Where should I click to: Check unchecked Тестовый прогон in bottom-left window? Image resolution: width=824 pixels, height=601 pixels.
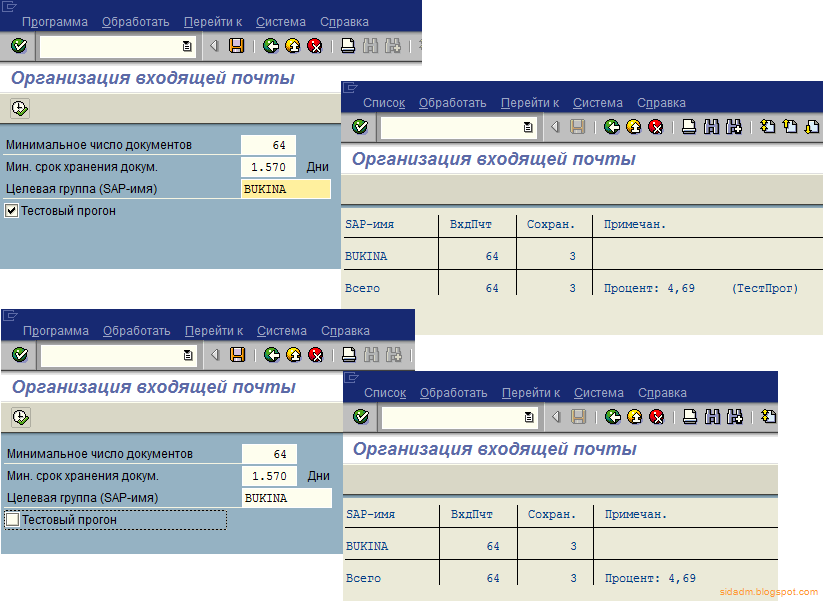[13, 520]
